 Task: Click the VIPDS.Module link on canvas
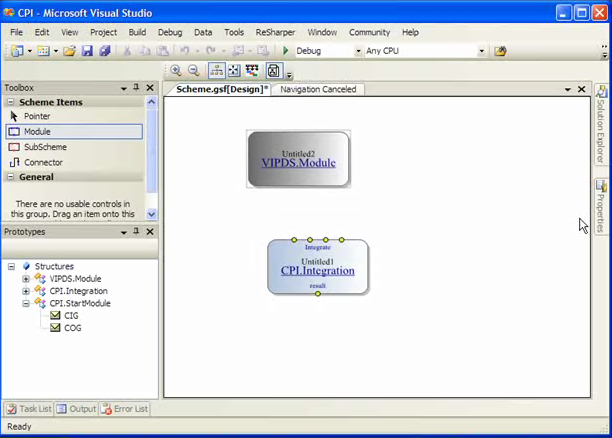tap(298, 162)
